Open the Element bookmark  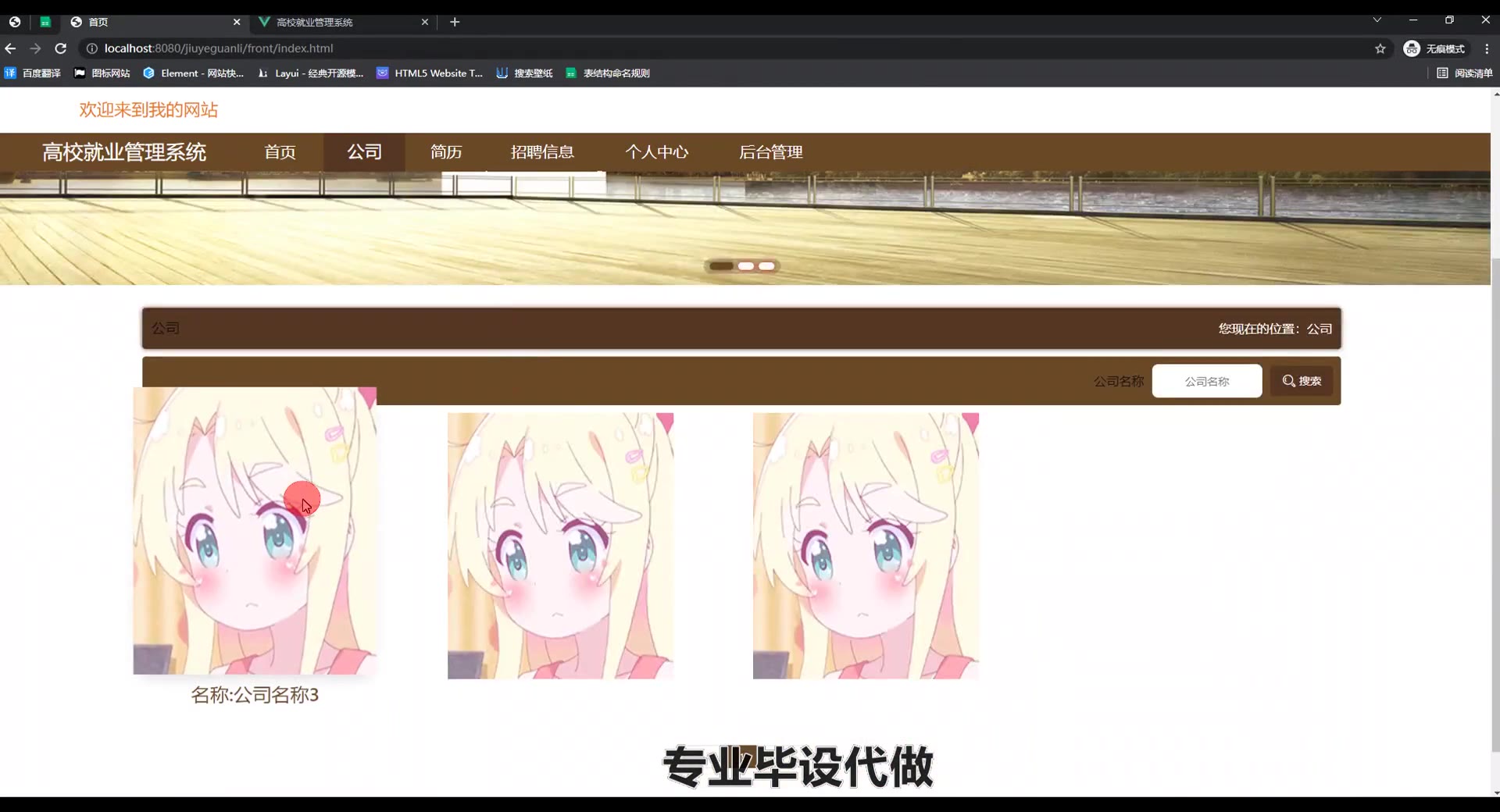(194, 73)
